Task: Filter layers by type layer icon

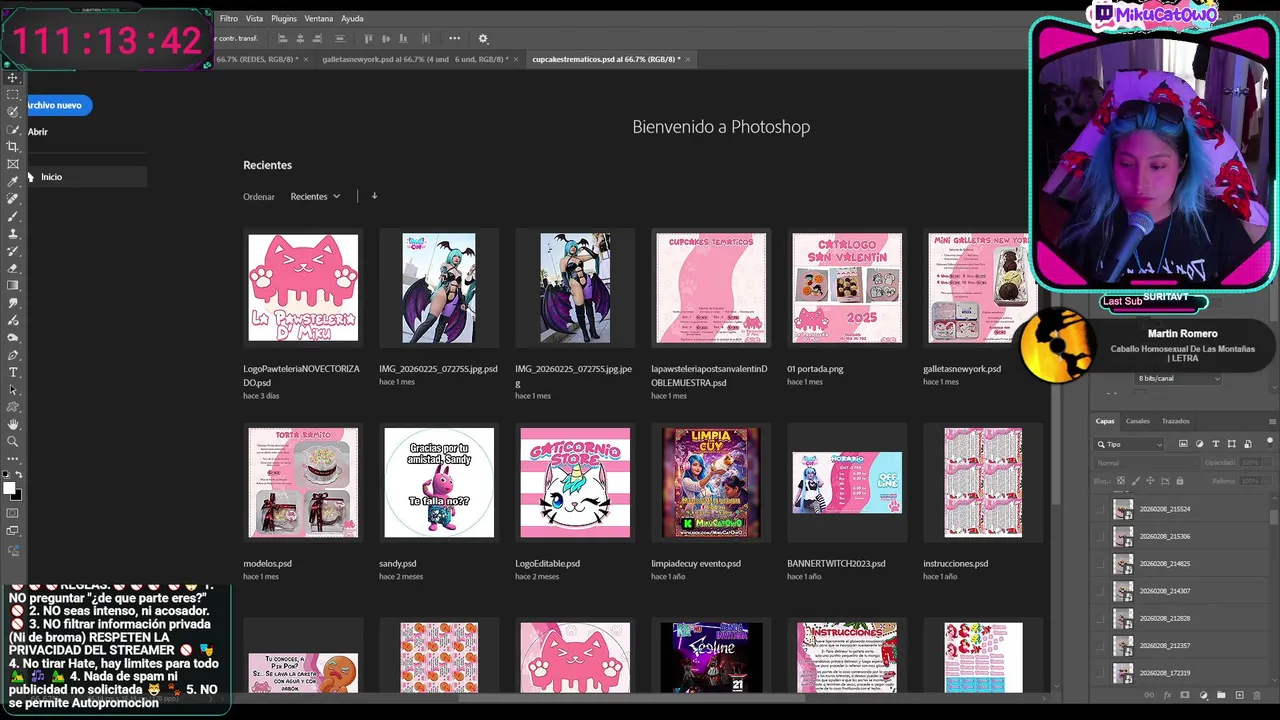Action: point(1216,443)
